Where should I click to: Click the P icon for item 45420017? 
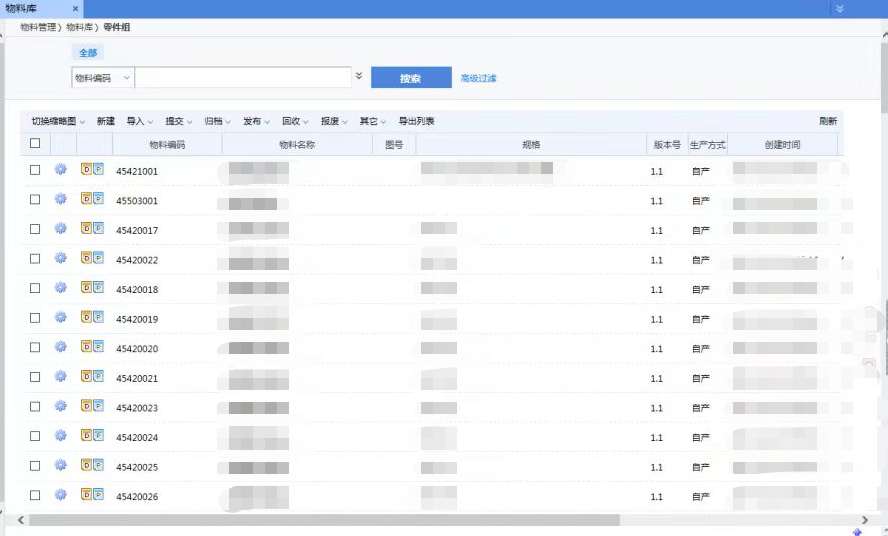coord(98,229)
